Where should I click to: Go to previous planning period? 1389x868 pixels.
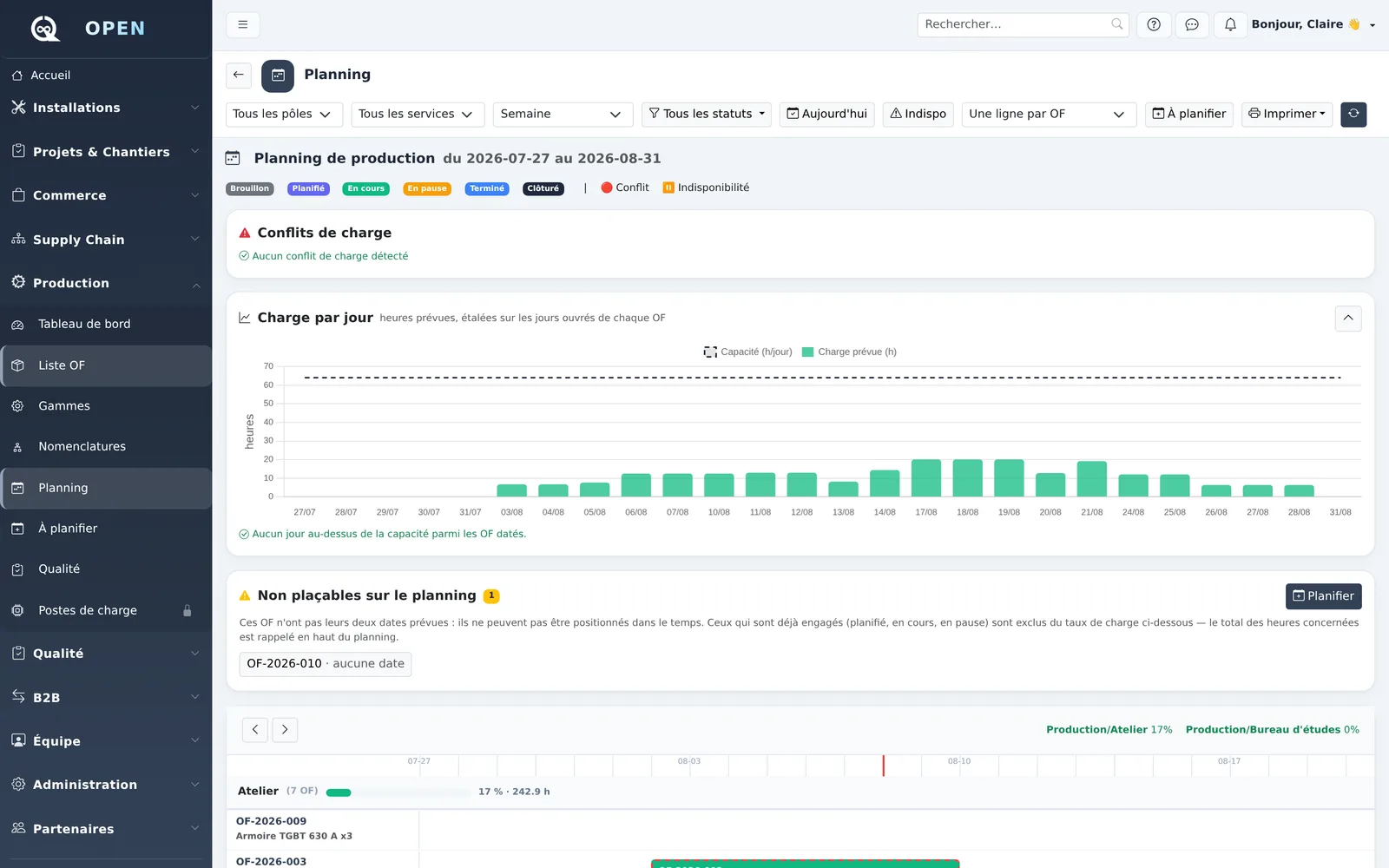pos(255,730)
